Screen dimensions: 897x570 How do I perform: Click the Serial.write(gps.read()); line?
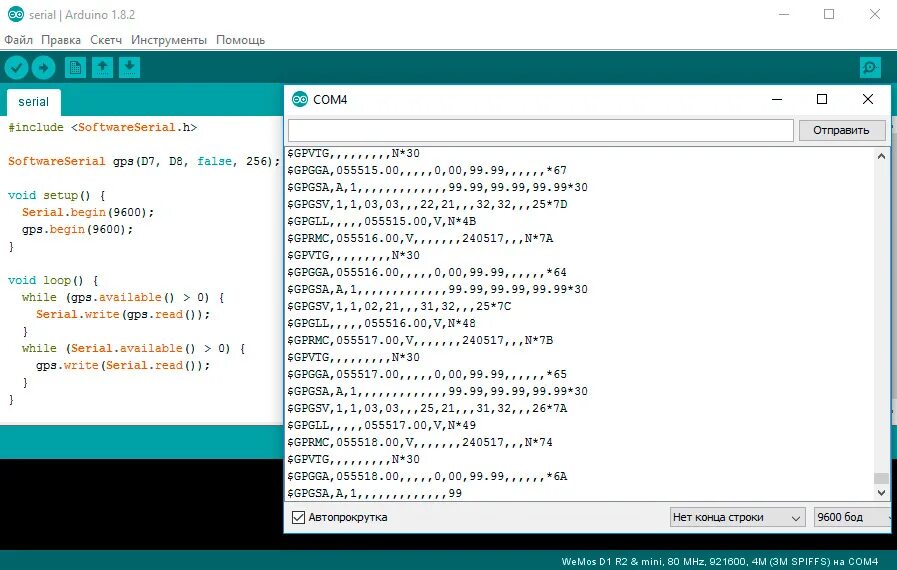[123, 314]
